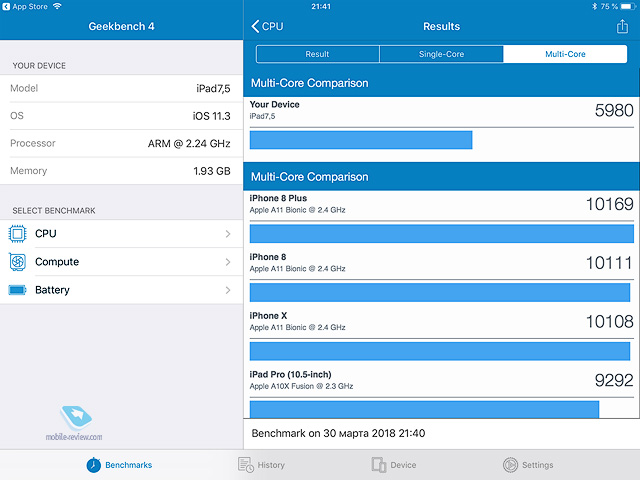The width and height of the screenshot is (640, 480).
Task: Select the Multi-Core tab
Action: point(565,54)
